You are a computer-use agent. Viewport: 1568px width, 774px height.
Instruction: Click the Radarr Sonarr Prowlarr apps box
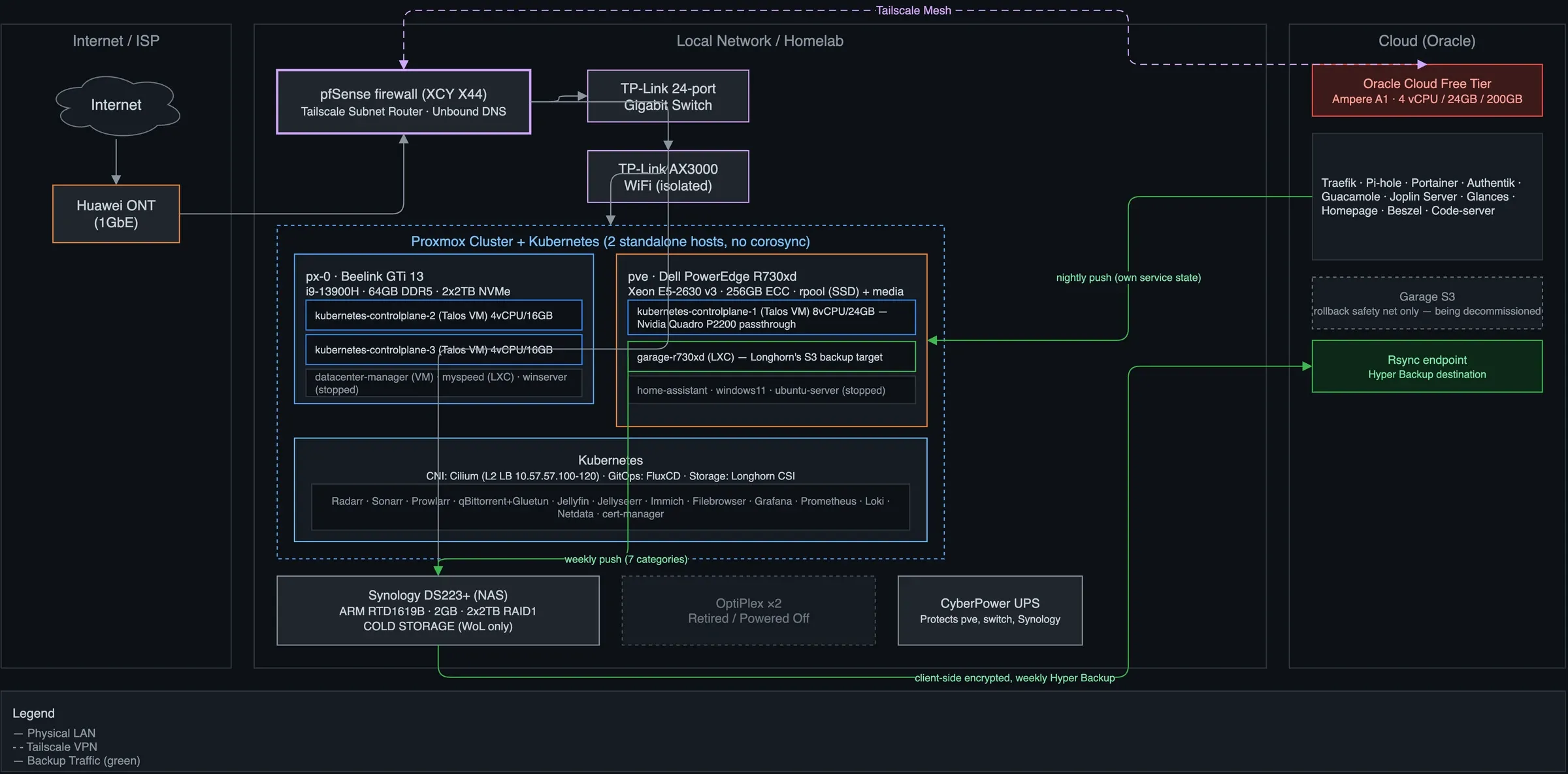[x=610, y=508]
